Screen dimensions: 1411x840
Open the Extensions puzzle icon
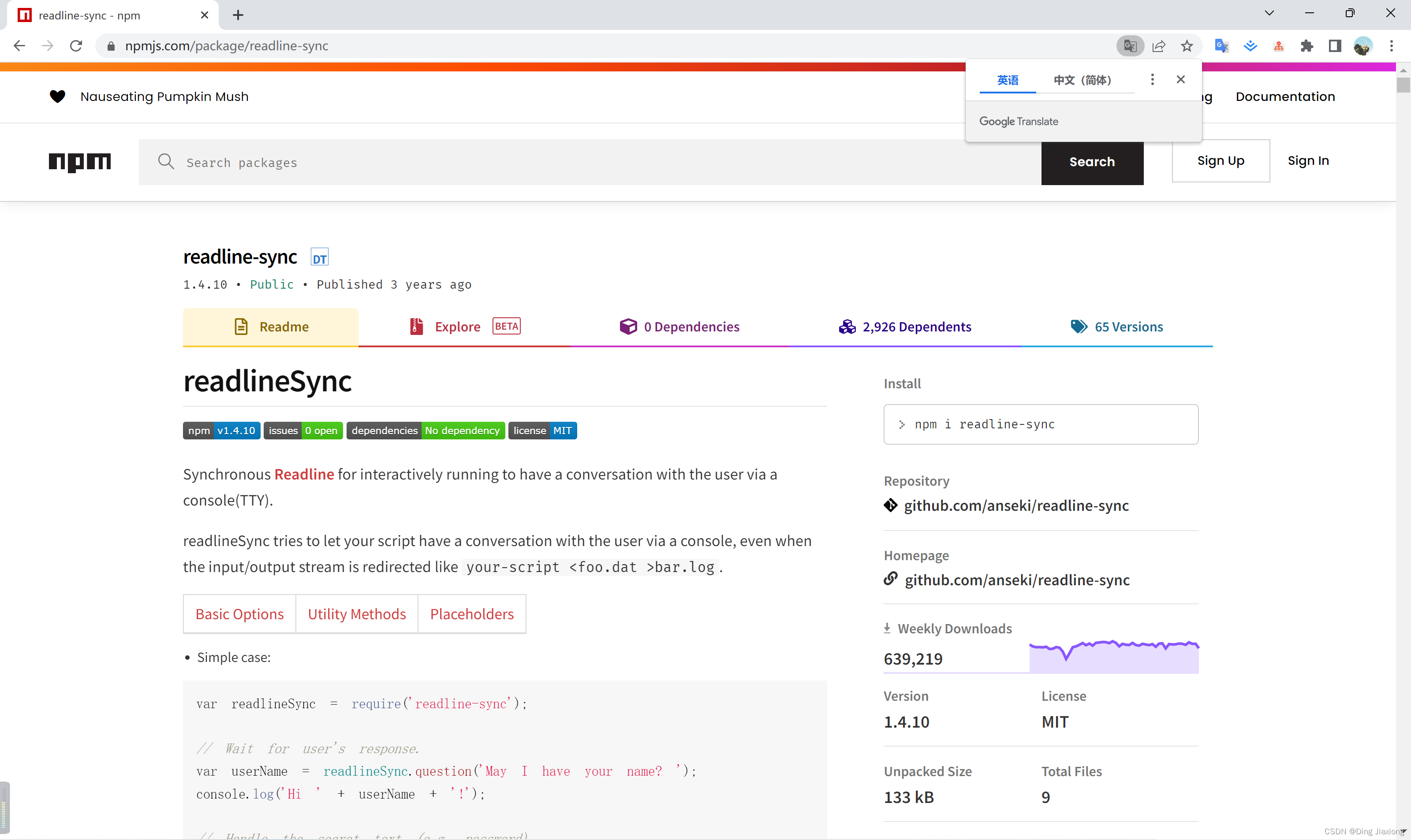coord(1307,46)
